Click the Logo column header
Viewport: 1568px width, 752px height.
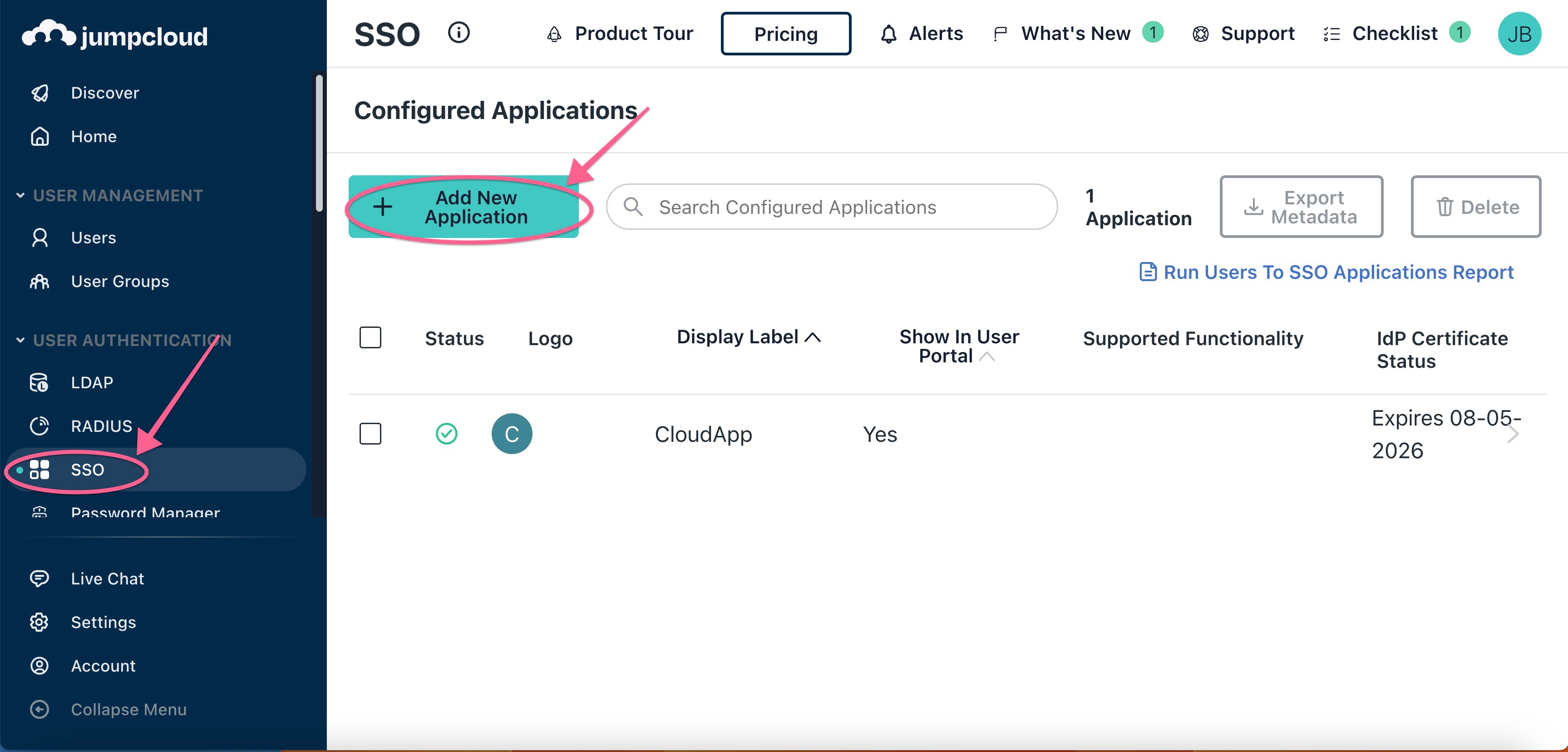point(550,339)
